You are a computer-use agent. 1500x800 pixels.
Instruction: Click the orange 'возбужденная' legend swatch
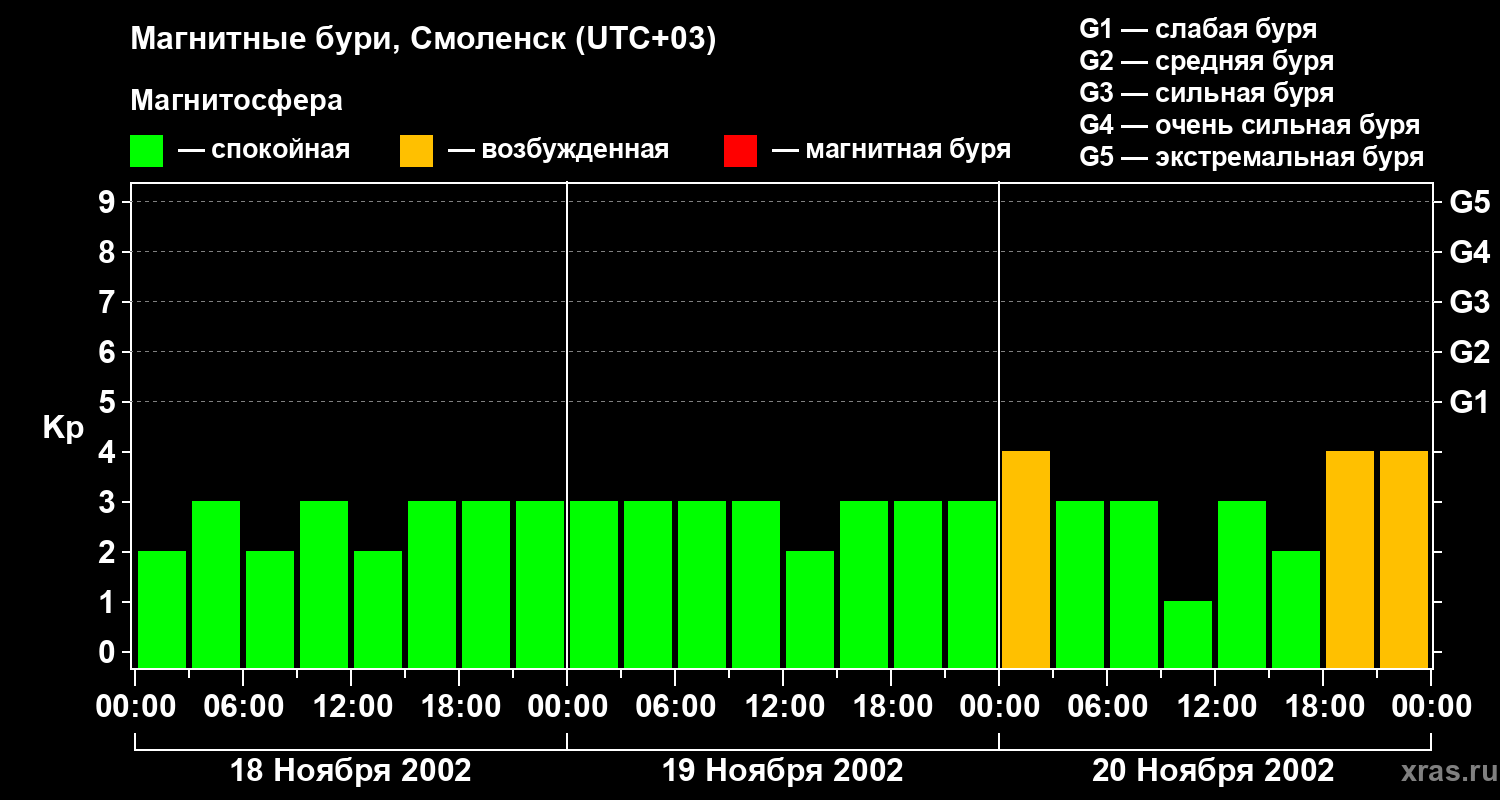pyautogui.click(x=416, y=151)
